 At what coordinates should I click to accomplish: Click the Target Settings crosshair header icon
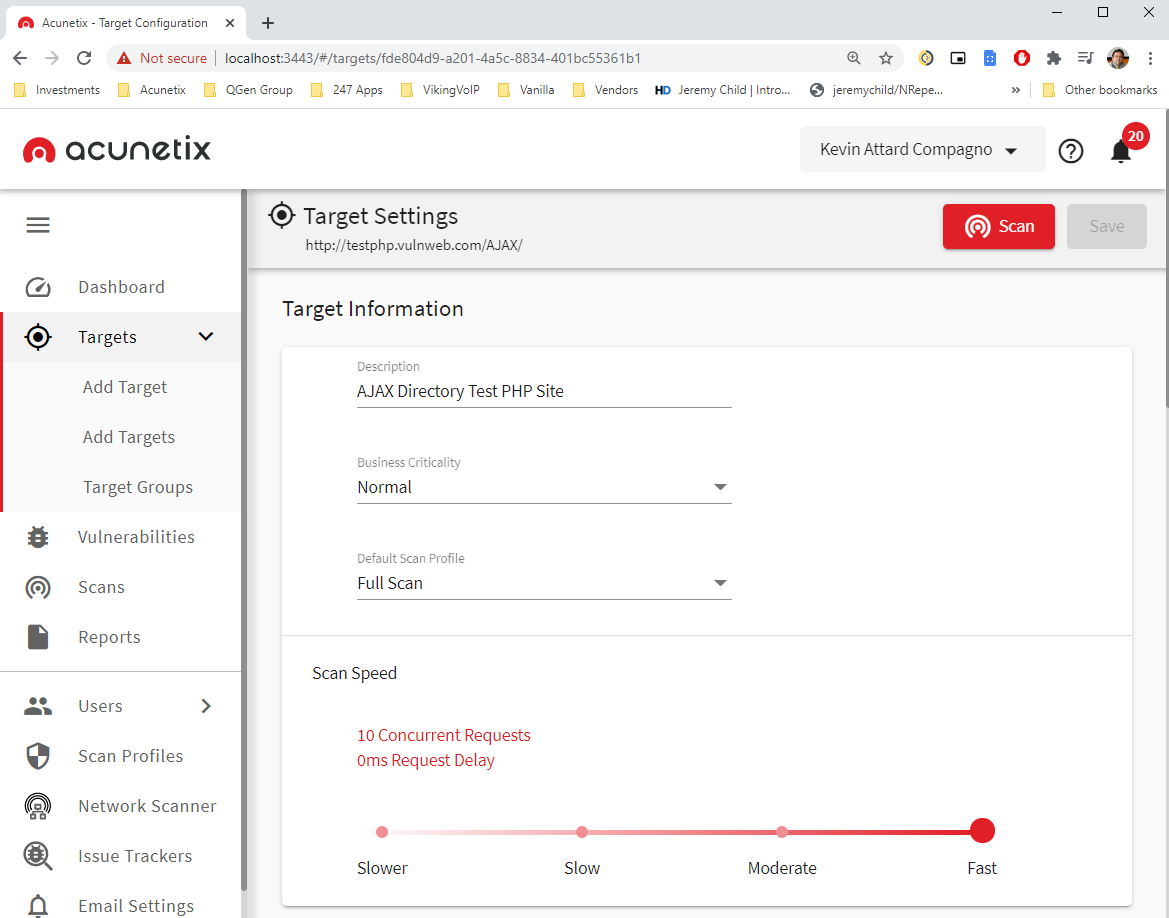[282, 216]
